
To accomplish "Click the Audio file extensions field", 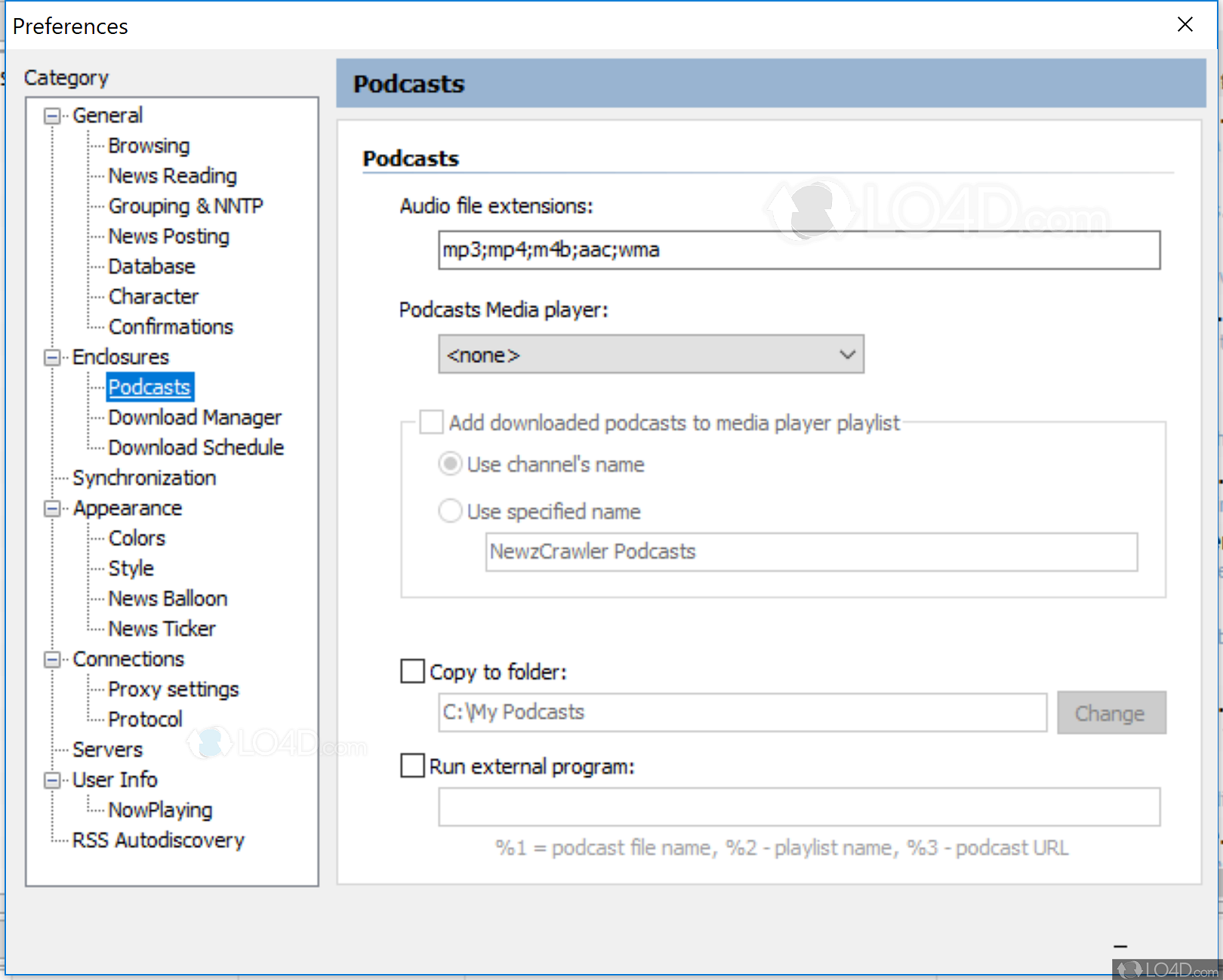I will tap(799, 250).
